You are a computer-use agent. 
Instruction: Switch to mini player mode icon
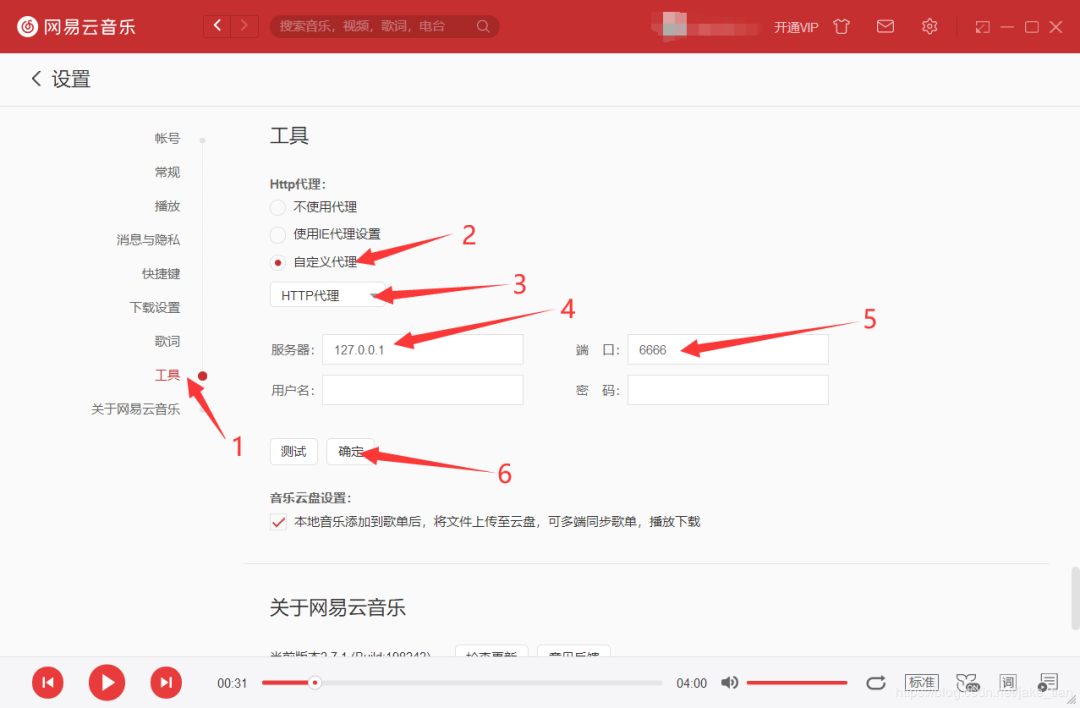pyautogui.click(x=982, y=27)
